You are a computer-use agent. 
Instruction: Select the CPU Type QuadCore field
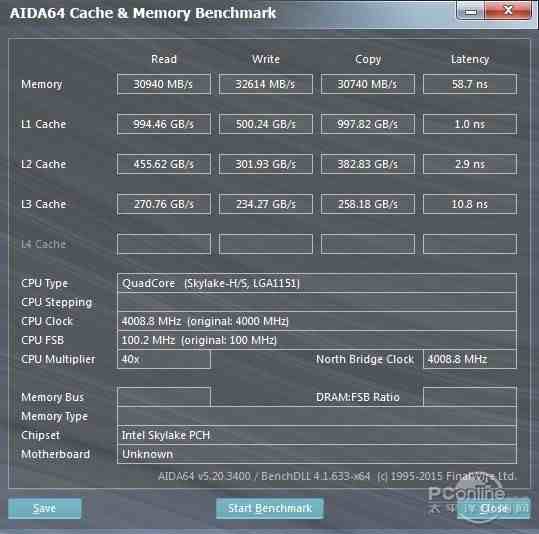tap(317, 283)
